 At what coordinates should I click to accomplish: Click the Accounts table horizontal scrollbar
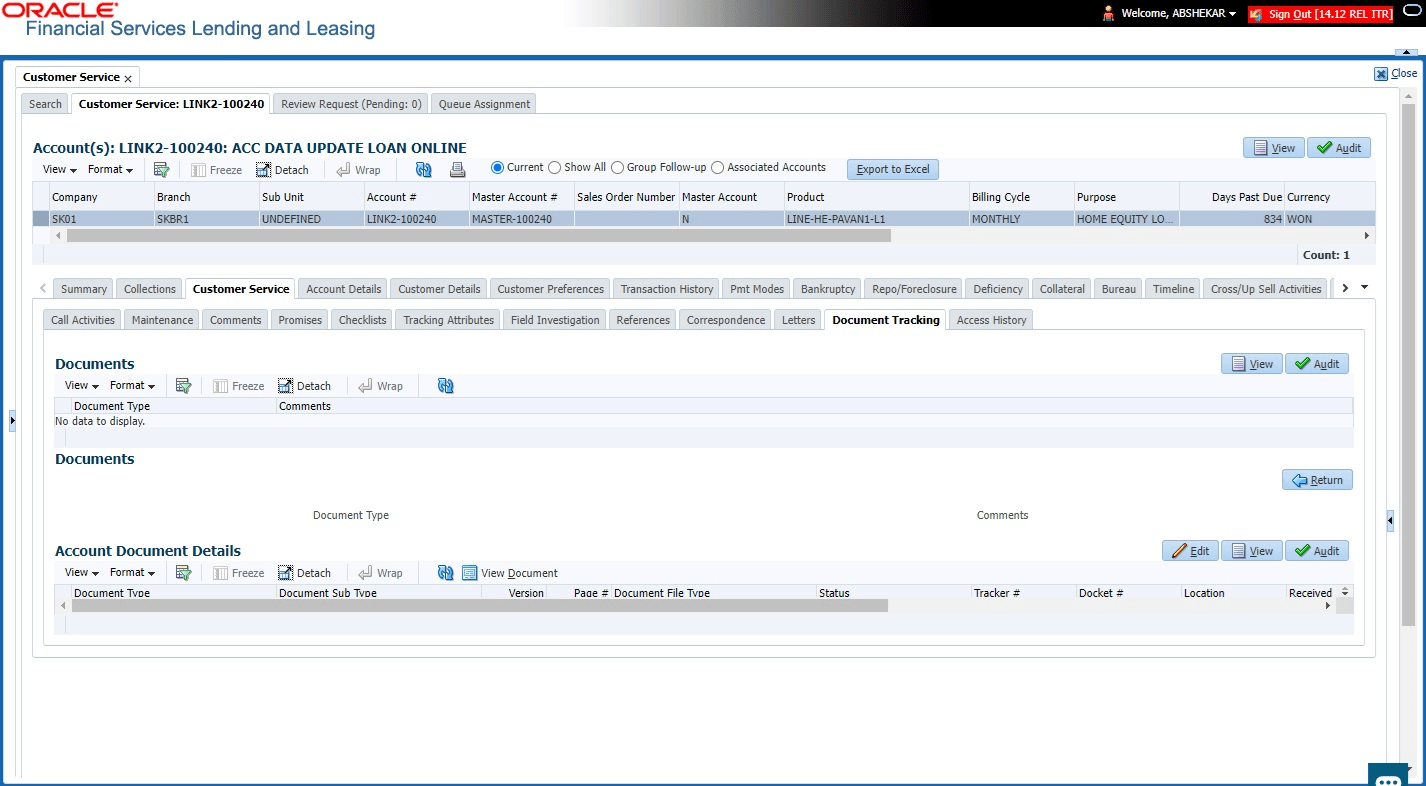pos(478,236)
